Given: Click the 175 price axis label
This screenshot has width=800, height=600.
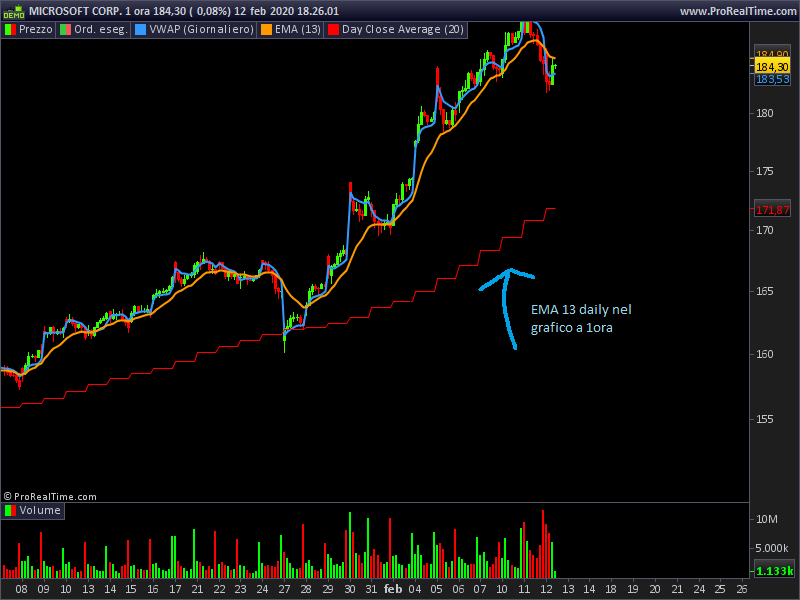Looking at the screenshot, I should click(765, 171).
